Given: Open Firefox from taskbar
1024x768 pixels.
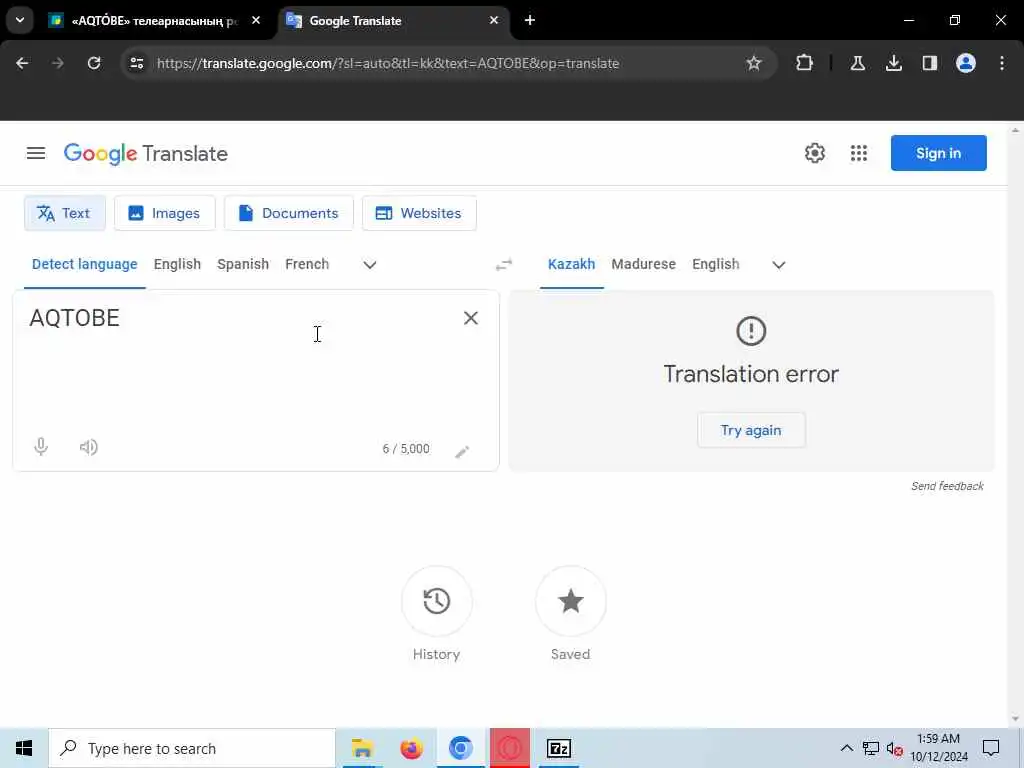Looking at the screenshot, I should (x=411, y=748).
